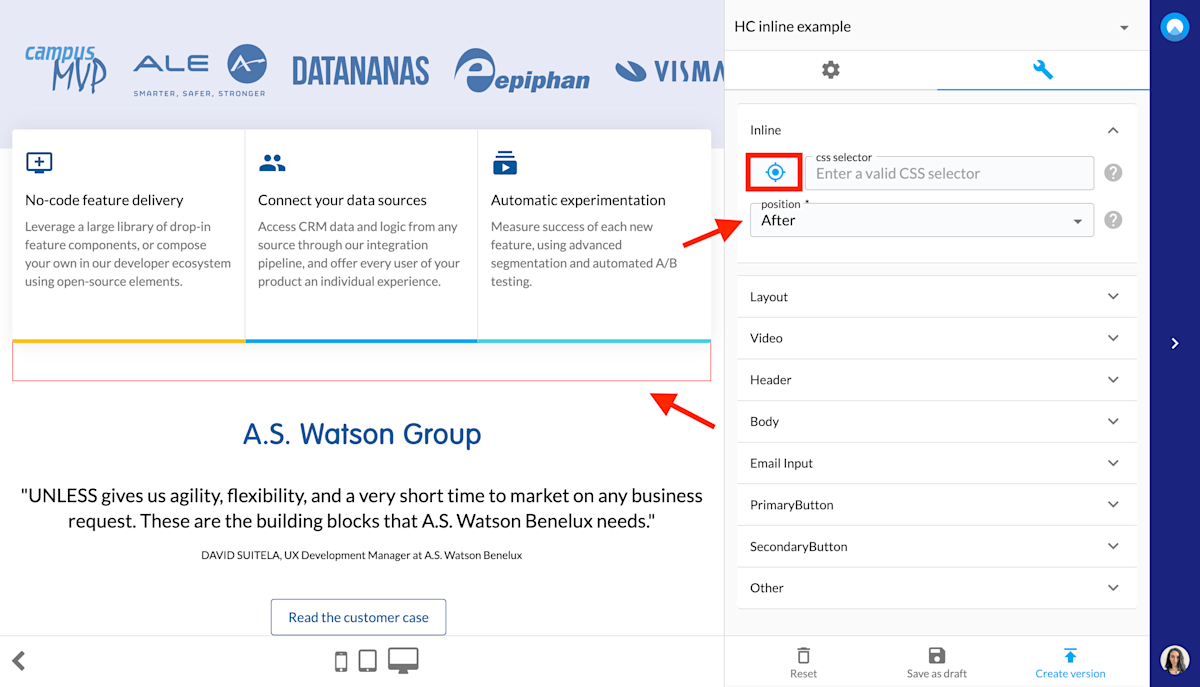Expand the Video section
The width and height of the screenshot is (1200, 687).
coord(937,338)
